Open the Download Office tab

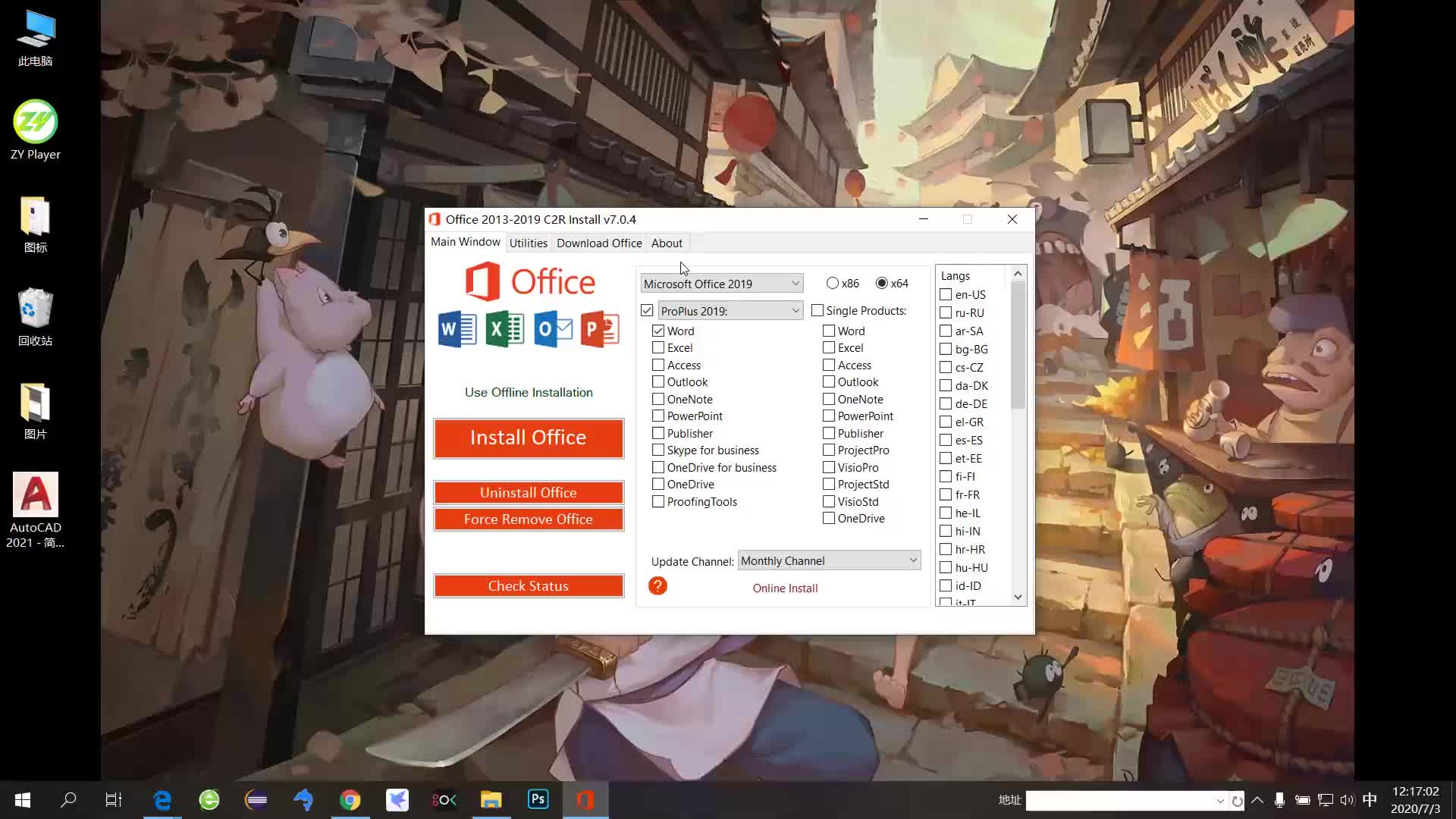click(598, 243)
